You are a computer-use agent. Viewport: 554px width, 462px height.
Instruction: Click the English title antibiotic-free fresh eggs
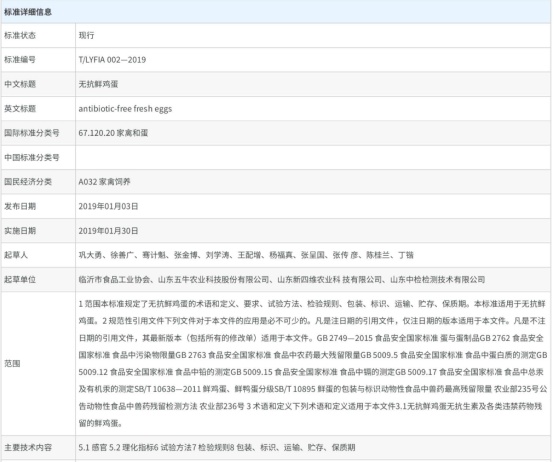125,109
